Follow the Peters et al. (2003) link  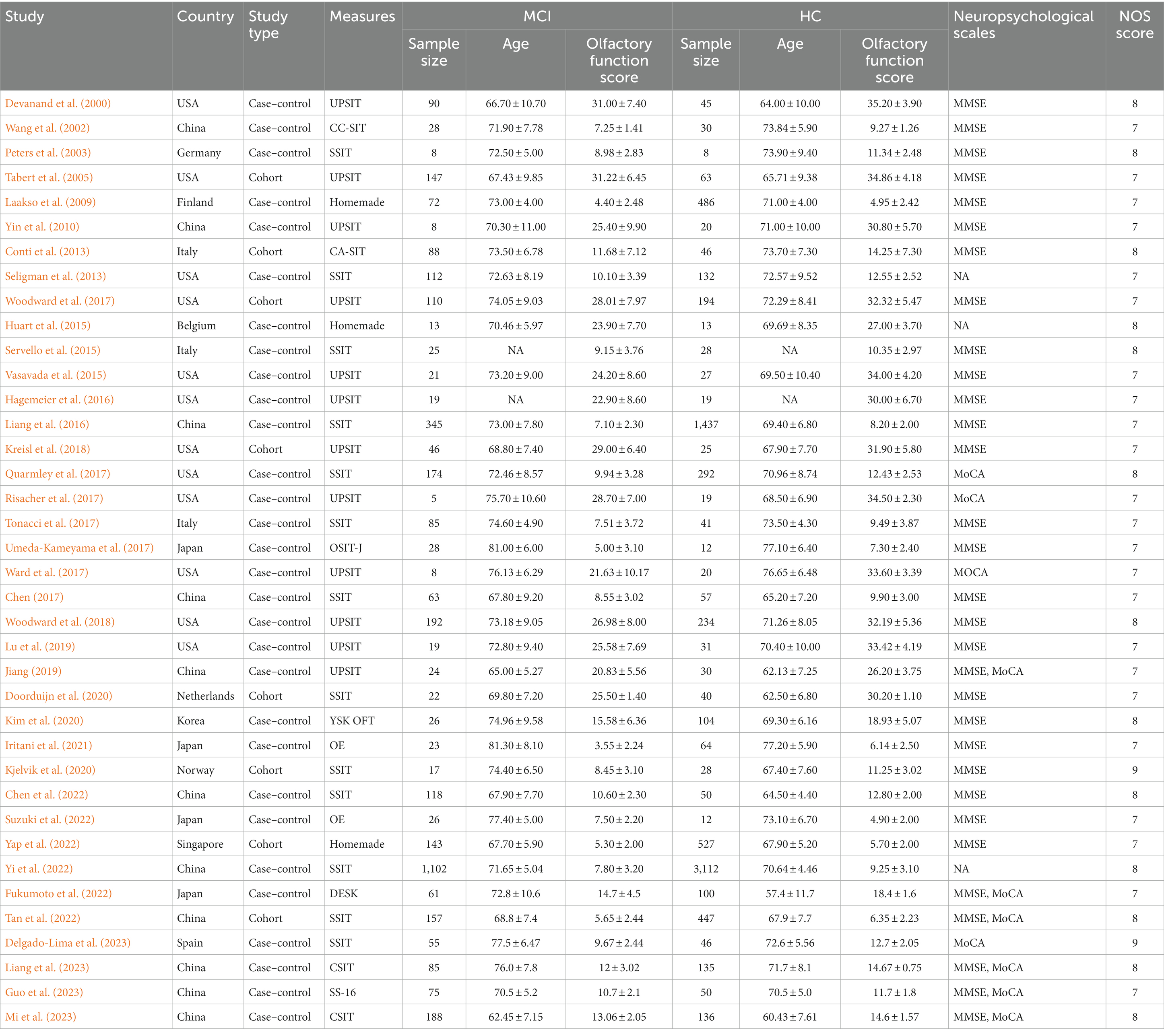tap(48, 152)
